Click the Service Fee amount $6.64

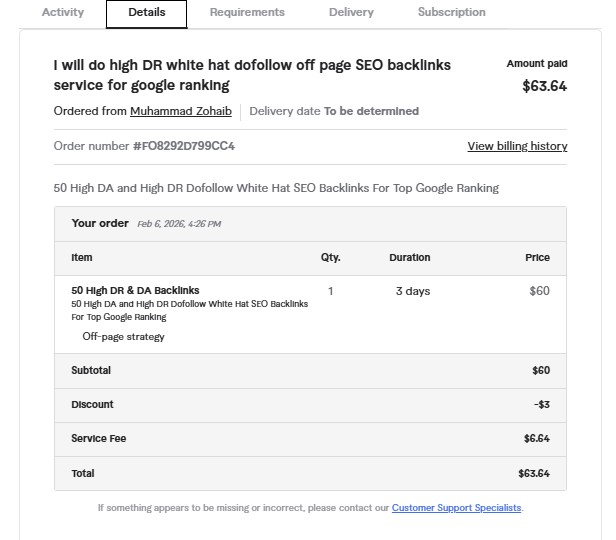click(x=536, y=439)
